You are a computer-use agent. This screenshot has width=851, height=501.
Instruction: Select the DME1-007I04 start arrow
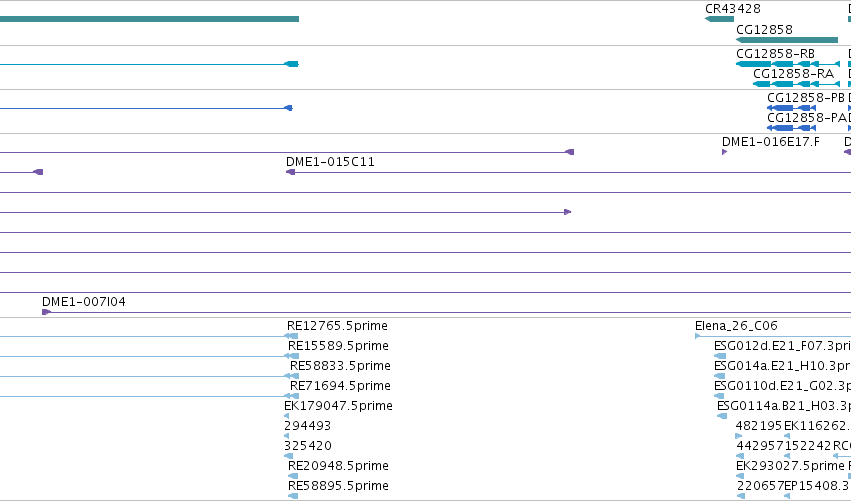coord(46,312)
